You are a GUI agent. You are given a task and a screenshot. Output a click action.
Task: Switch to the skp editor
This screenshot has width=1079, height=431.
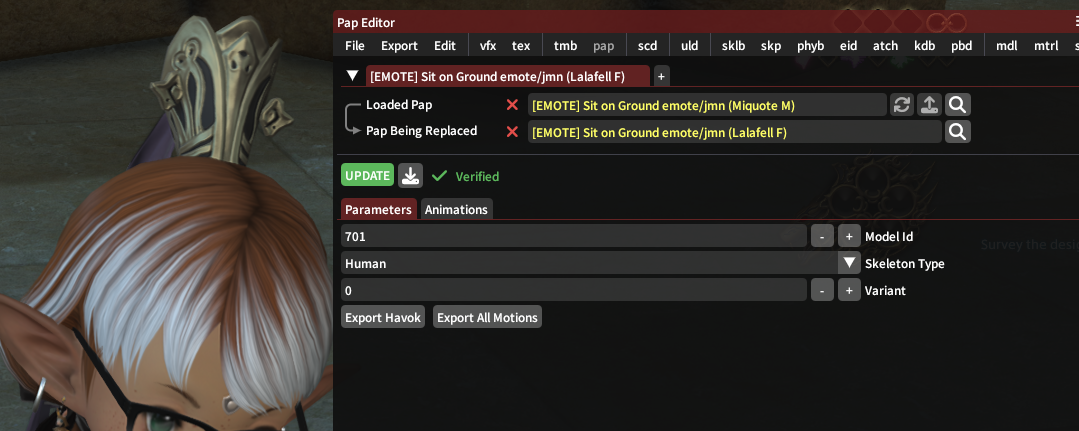tap(771, 46)
